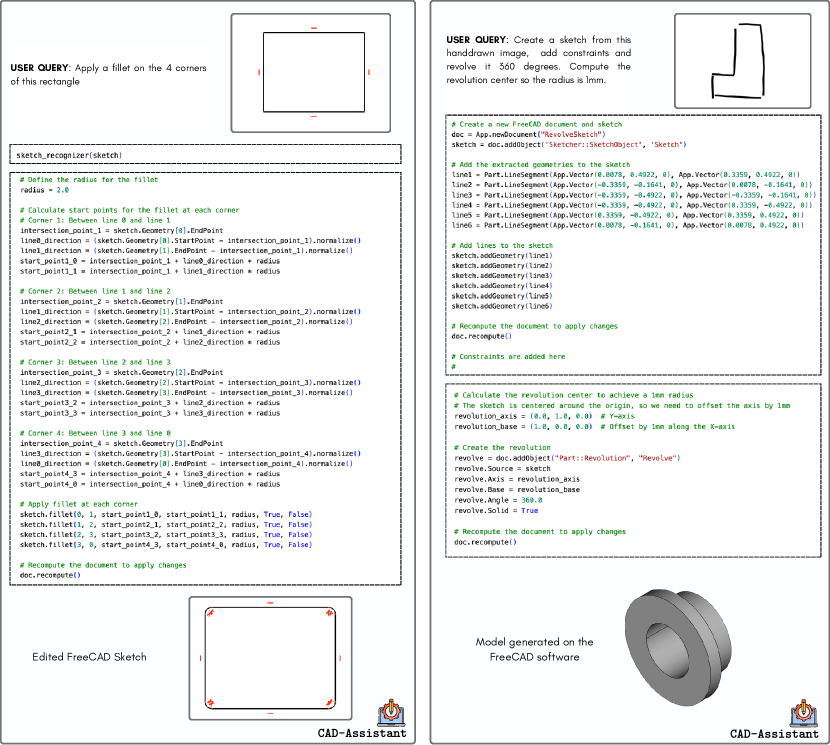Click comment '# Corner 2: Between line 1 and line 2'

tap(95, 291)
